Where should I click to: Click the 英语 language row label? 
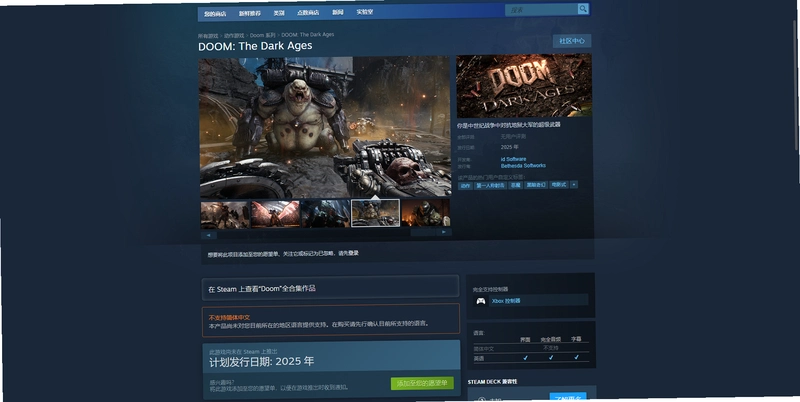click(479, 359)
